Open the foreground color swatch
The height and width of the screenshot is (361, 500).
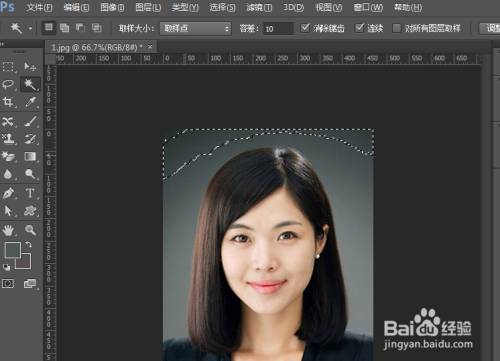click(x=12, y=250)
